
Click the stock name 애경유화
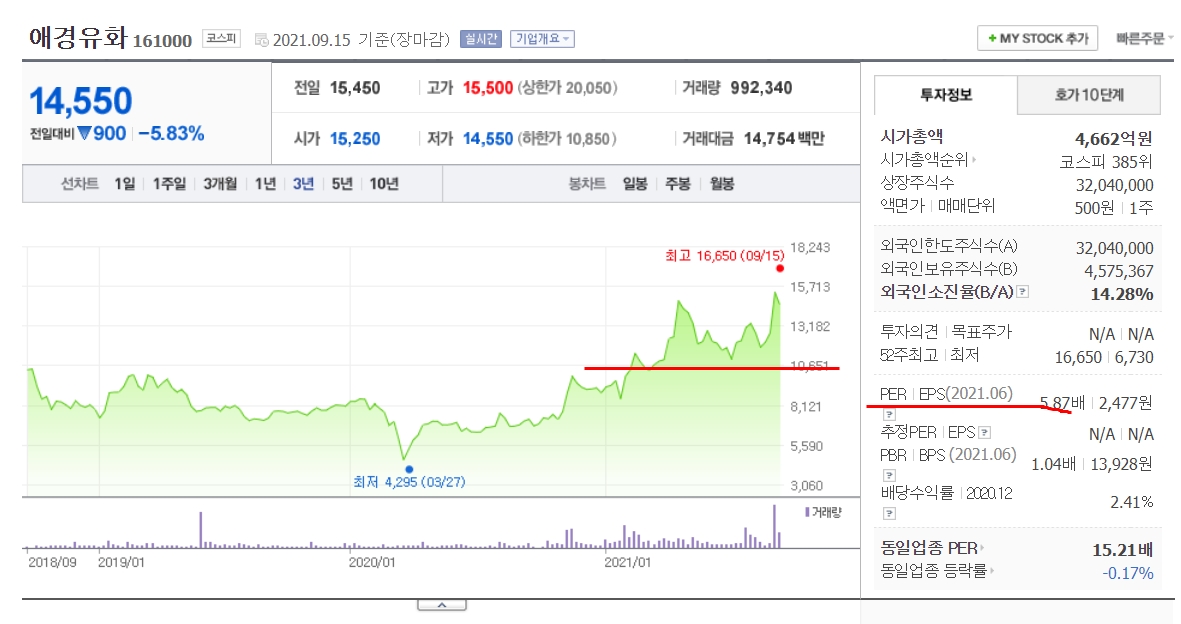coord(78,38)
